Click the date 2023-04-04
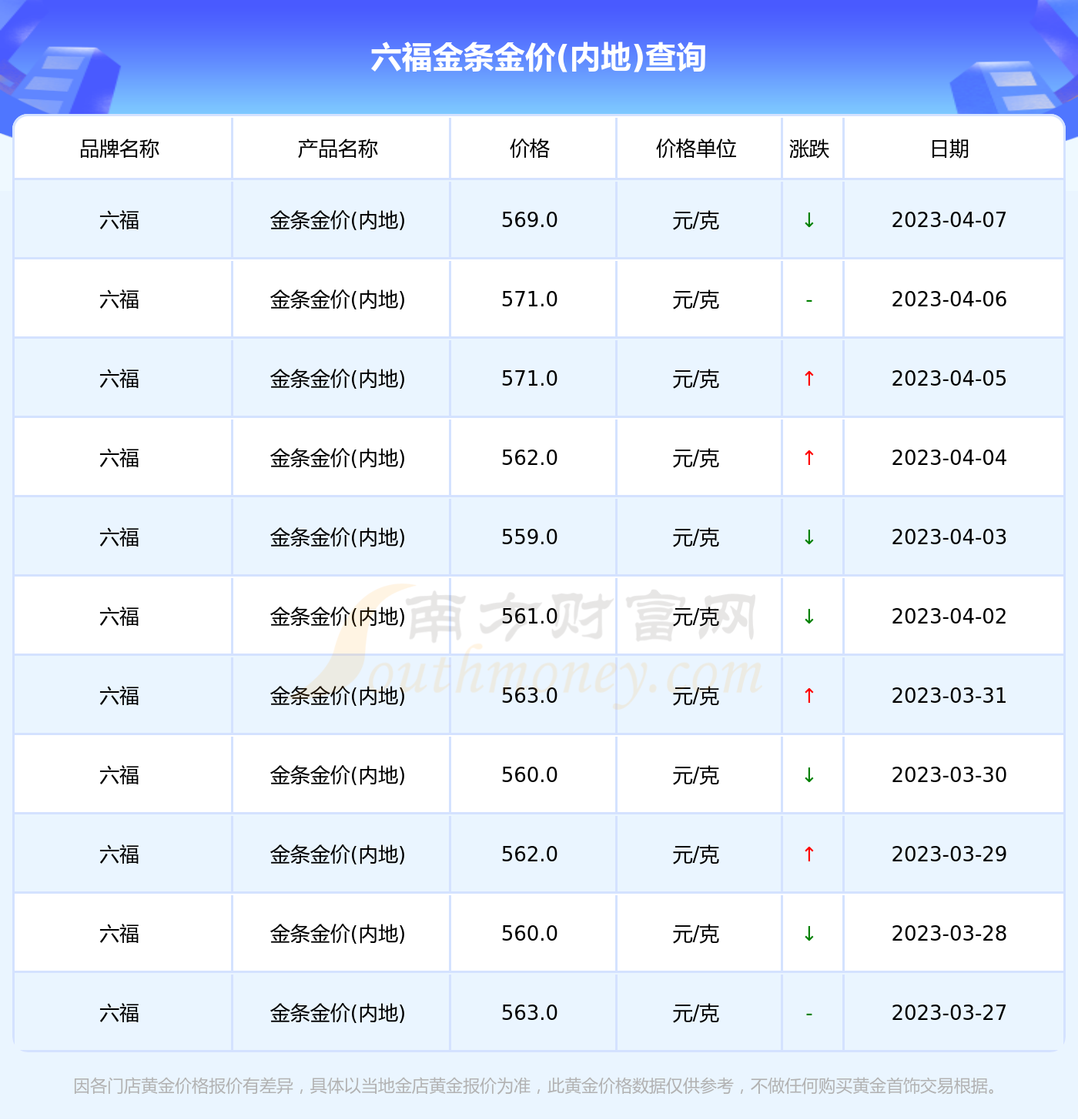Viewport: 1078px width, 1120px height. point(949,458)
